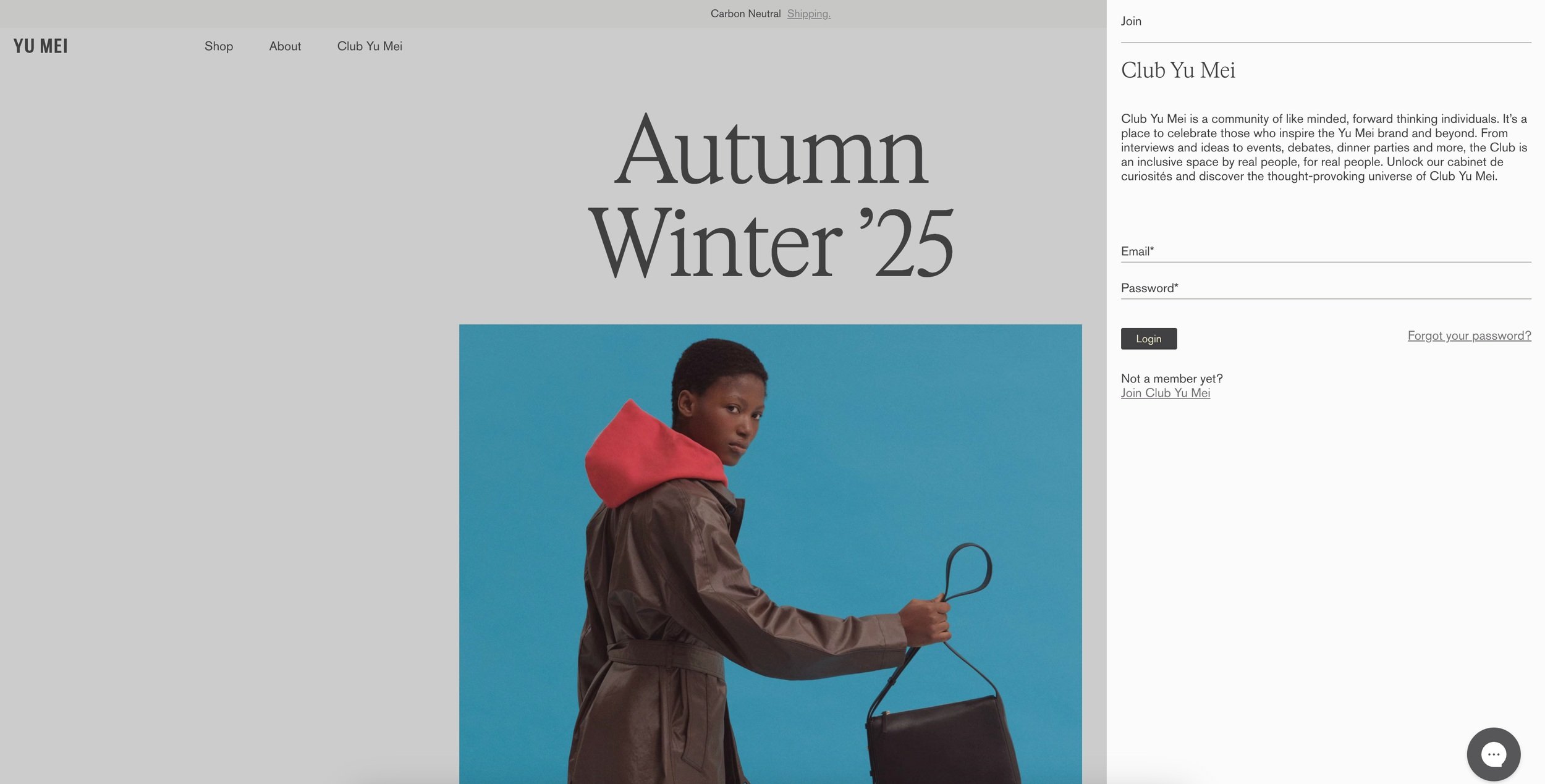This screenshot has width=1545, height=784.
Task: Follow the Shipping link in banner
Action: click(808, 14)
